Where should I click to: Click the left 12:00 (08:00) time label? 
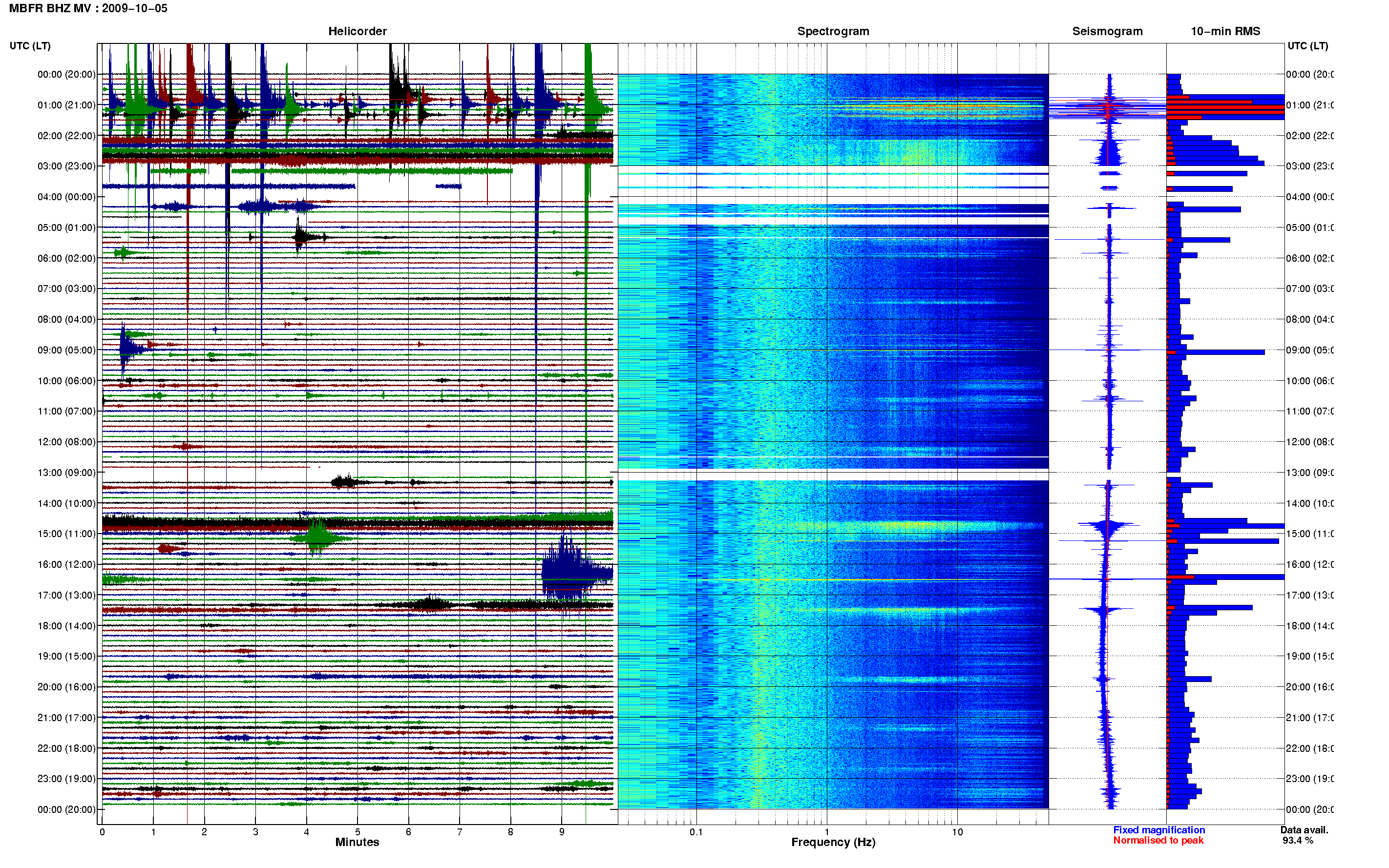pyautogui.click(x=66, y=442)
